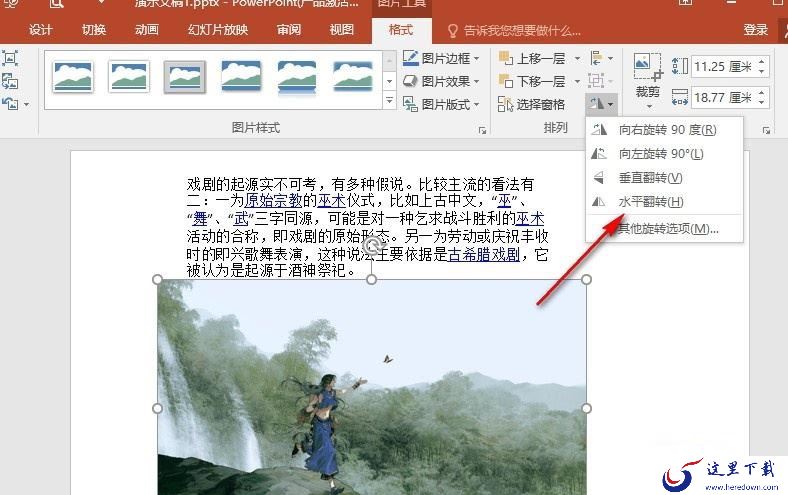
Task: Open 其他旋转选项 dialog
Action: coord(664,229)
